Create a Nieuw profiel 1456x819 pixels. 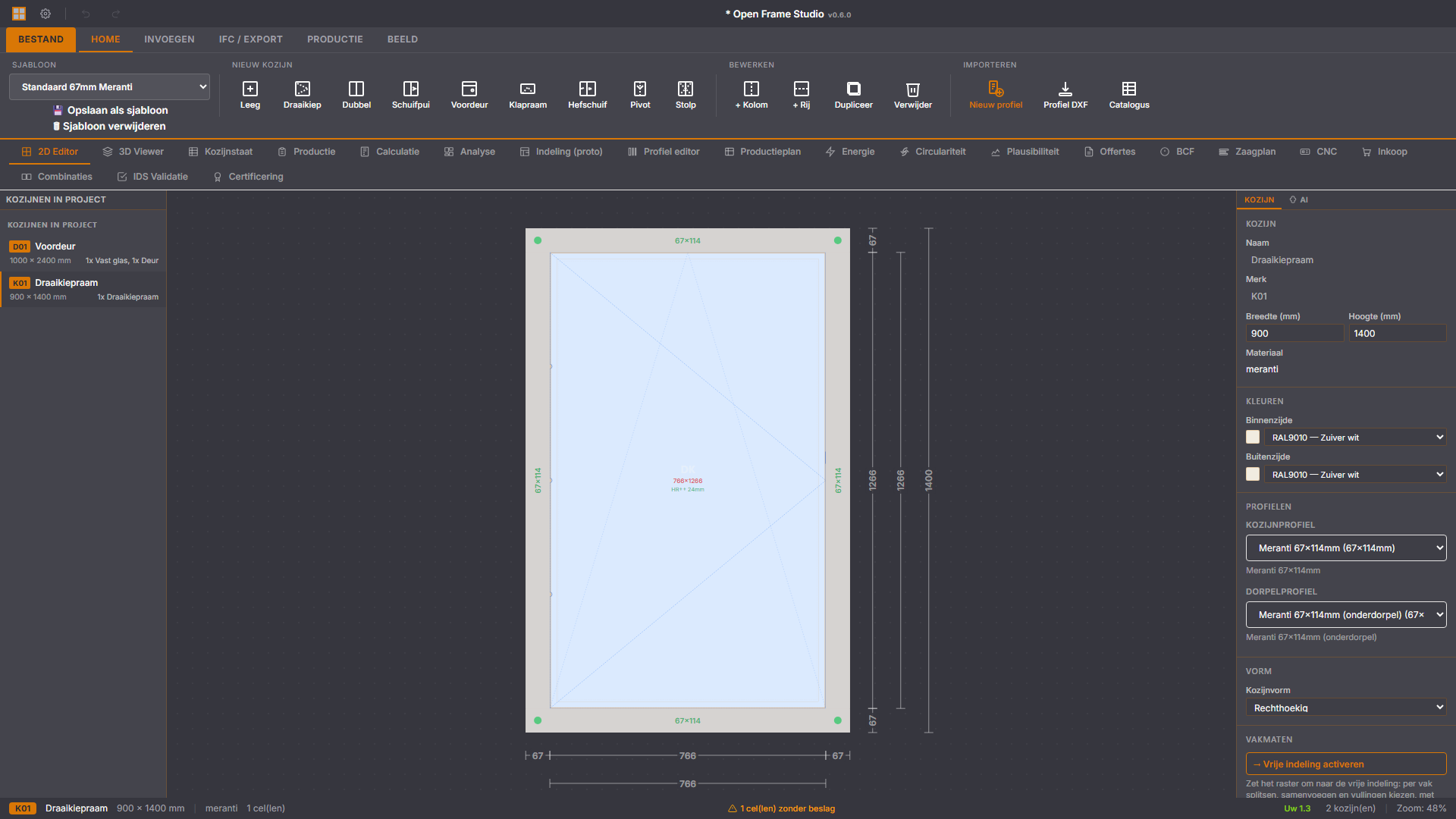[996, 95]
